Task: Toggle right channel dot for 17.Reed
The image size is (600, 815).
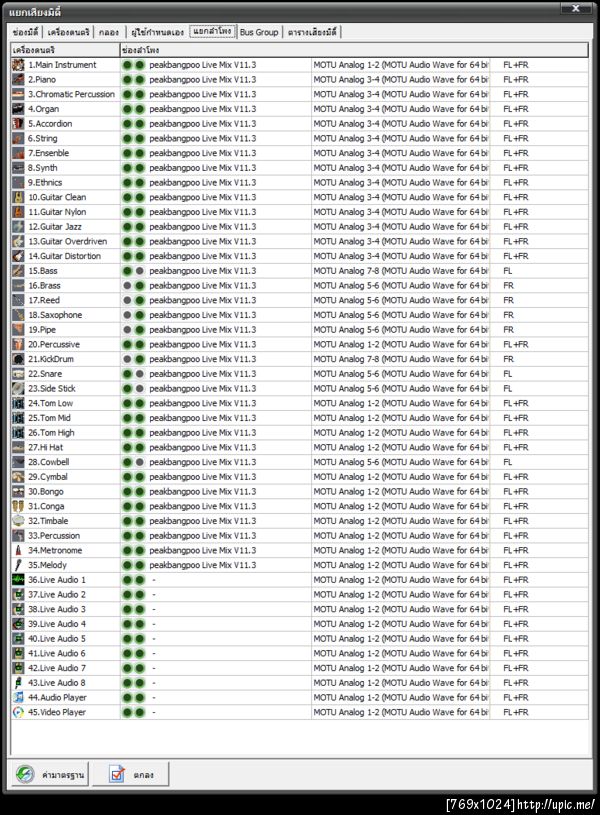Action: [139, 300]
